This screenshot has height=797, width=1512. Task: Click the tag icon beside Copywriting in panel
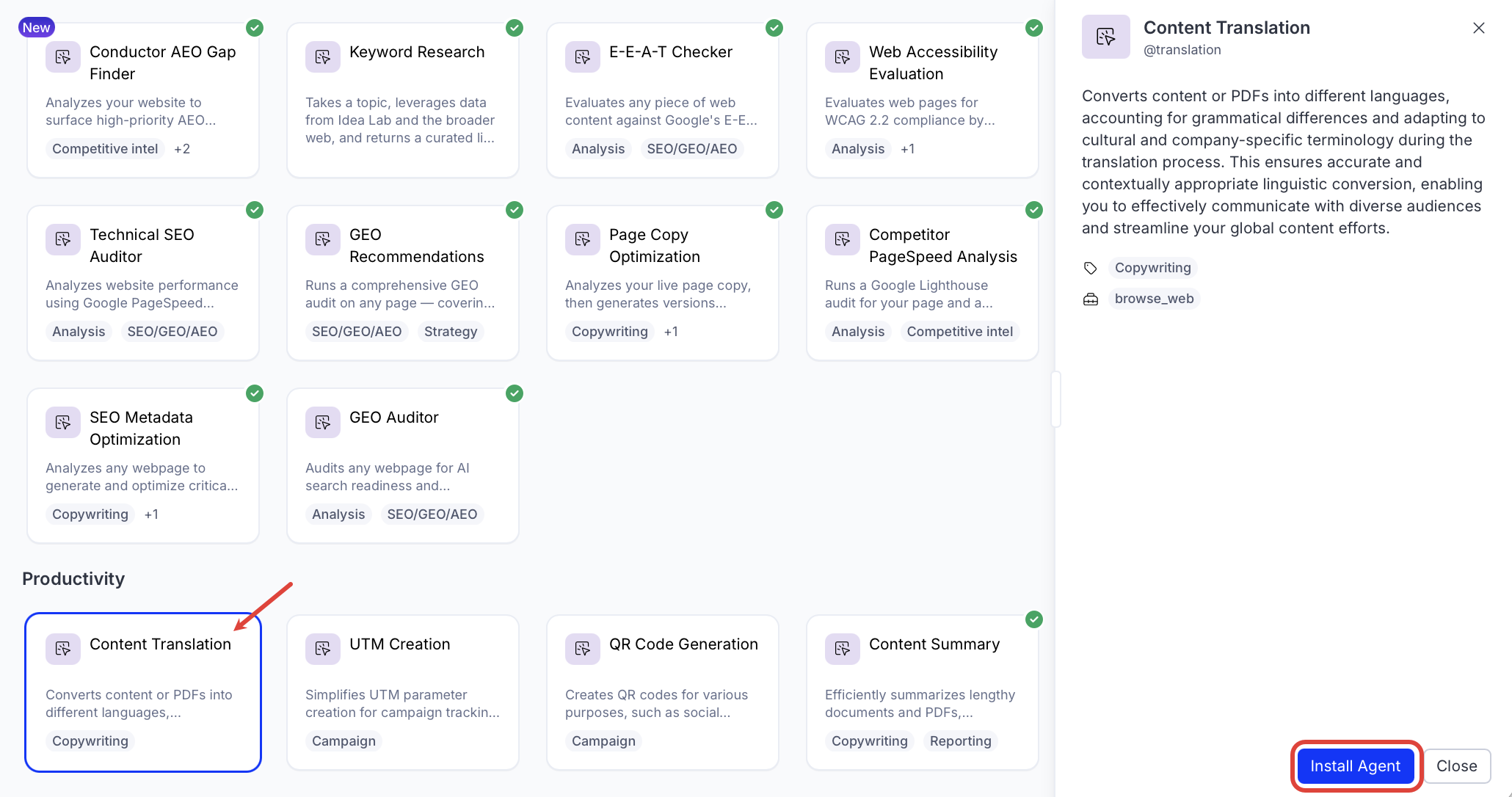1091,268
